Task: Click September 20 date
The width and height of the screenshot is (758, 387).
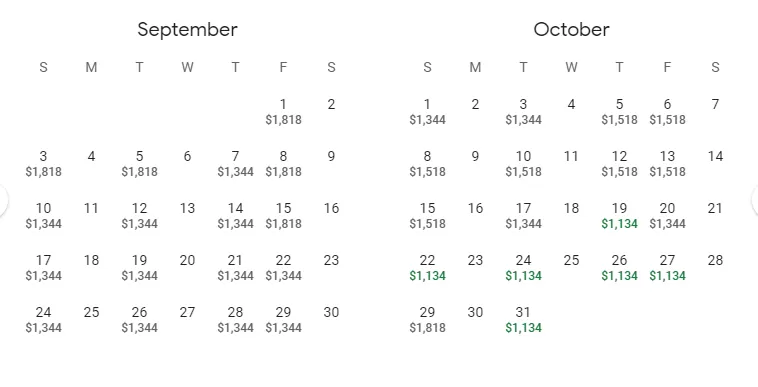Action: 187,260
